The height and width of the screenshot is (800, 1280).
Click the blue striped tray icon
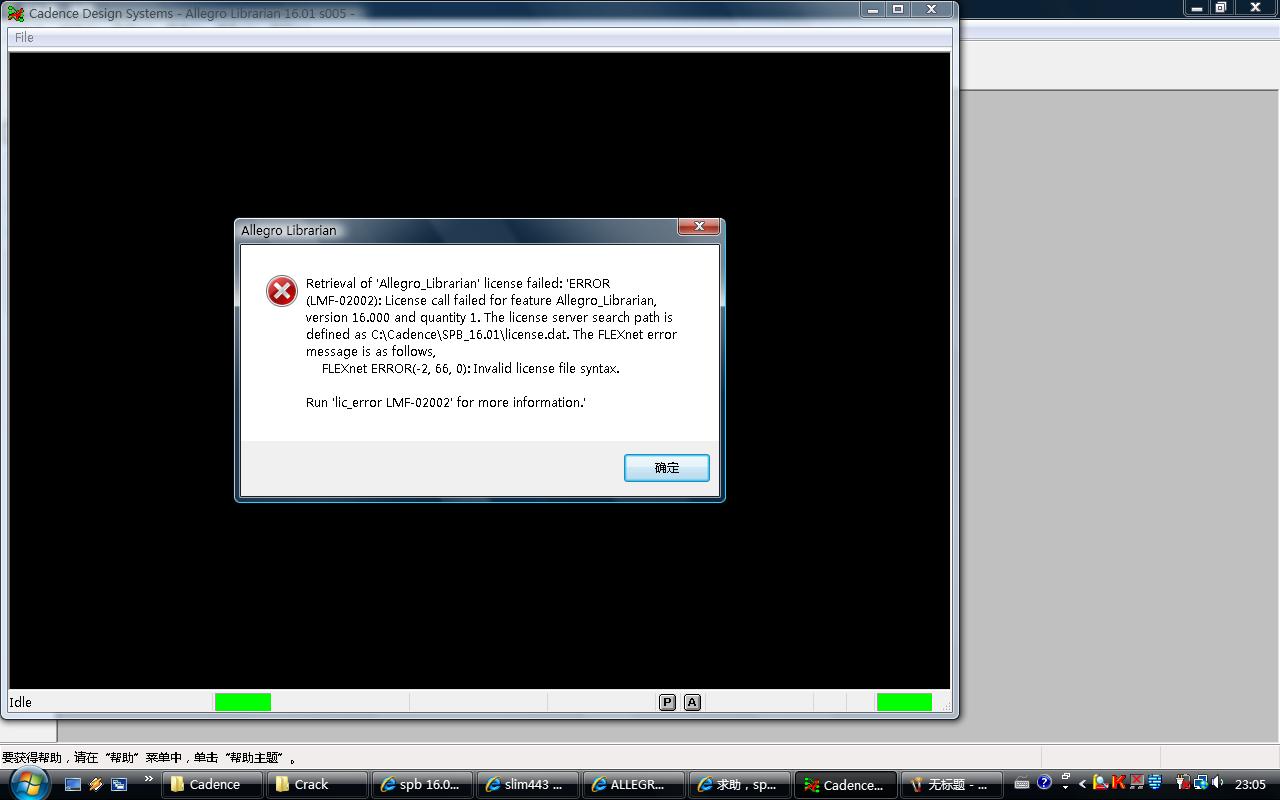click(x=1155, y=783)
